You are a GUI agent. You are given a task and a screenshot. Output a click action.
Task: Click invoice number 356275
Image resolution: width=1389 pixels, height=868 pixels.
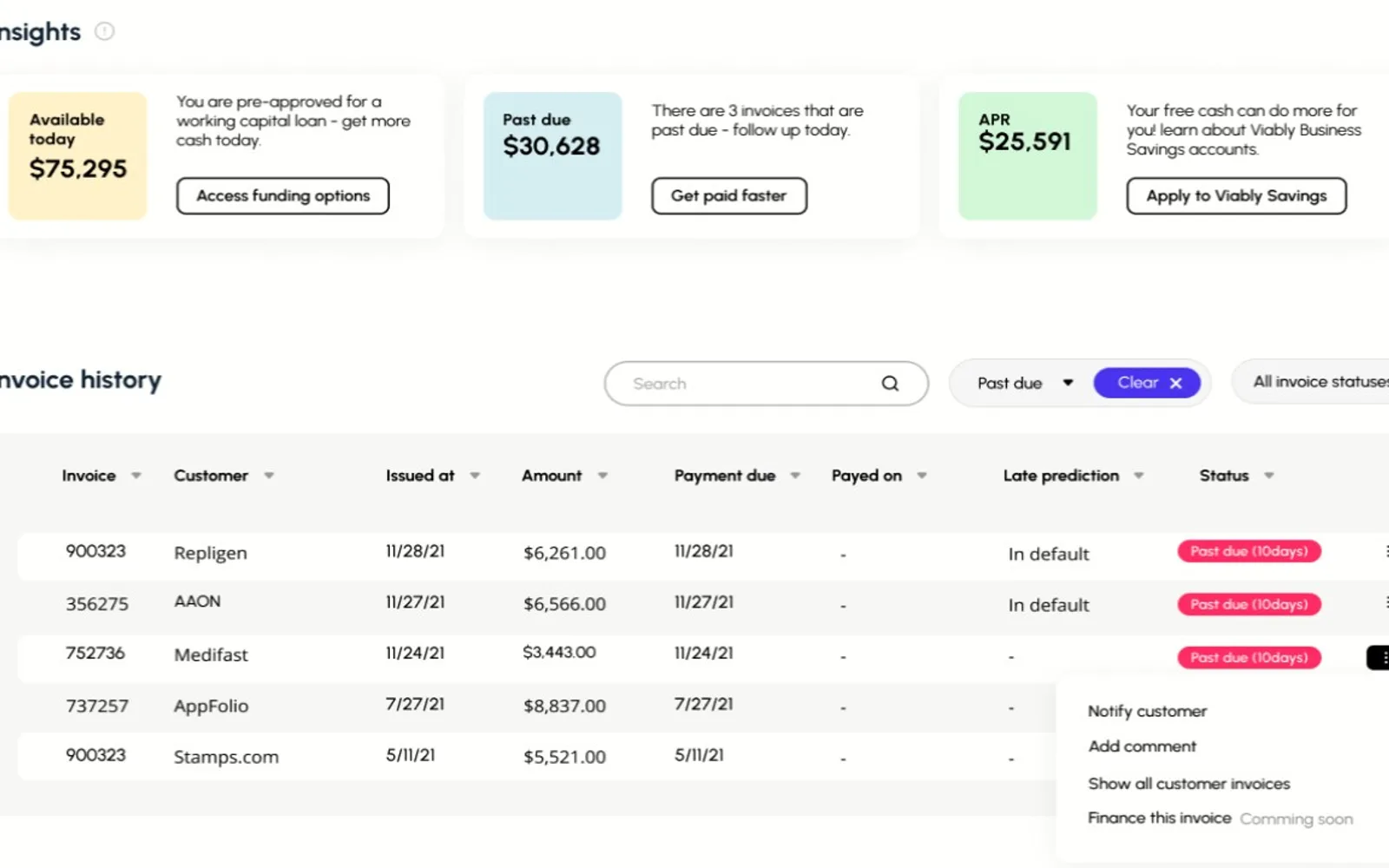pos(97,604)
